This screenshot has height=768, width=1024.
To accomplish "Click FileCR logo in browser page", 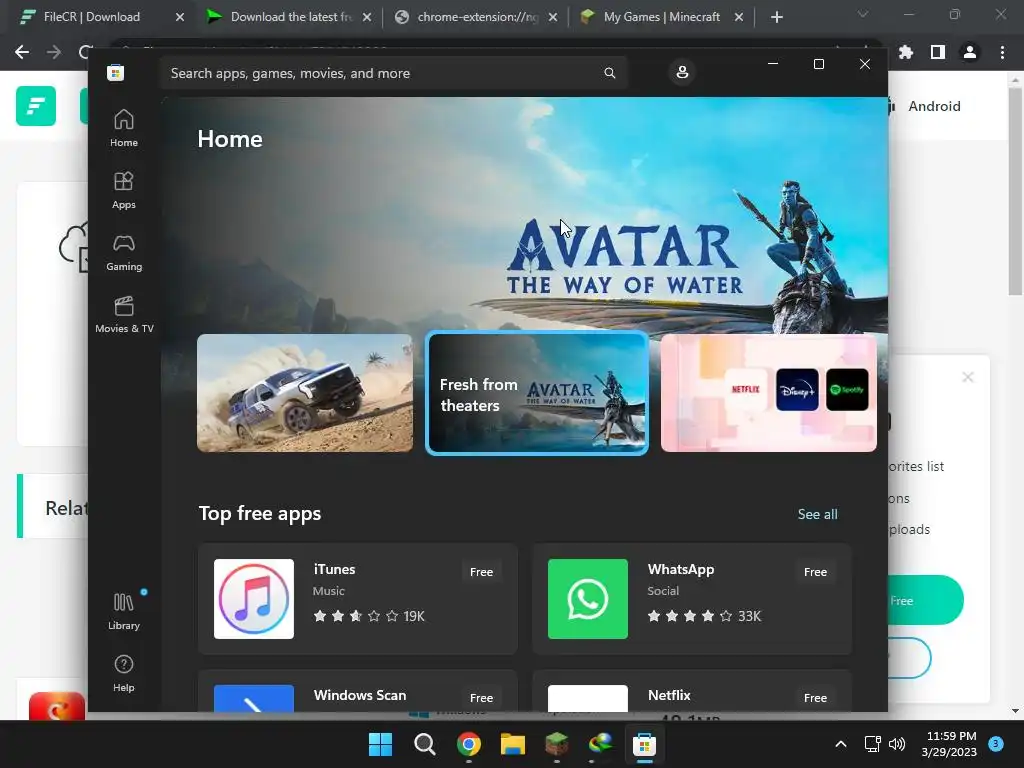I will [x=36, y=106].
